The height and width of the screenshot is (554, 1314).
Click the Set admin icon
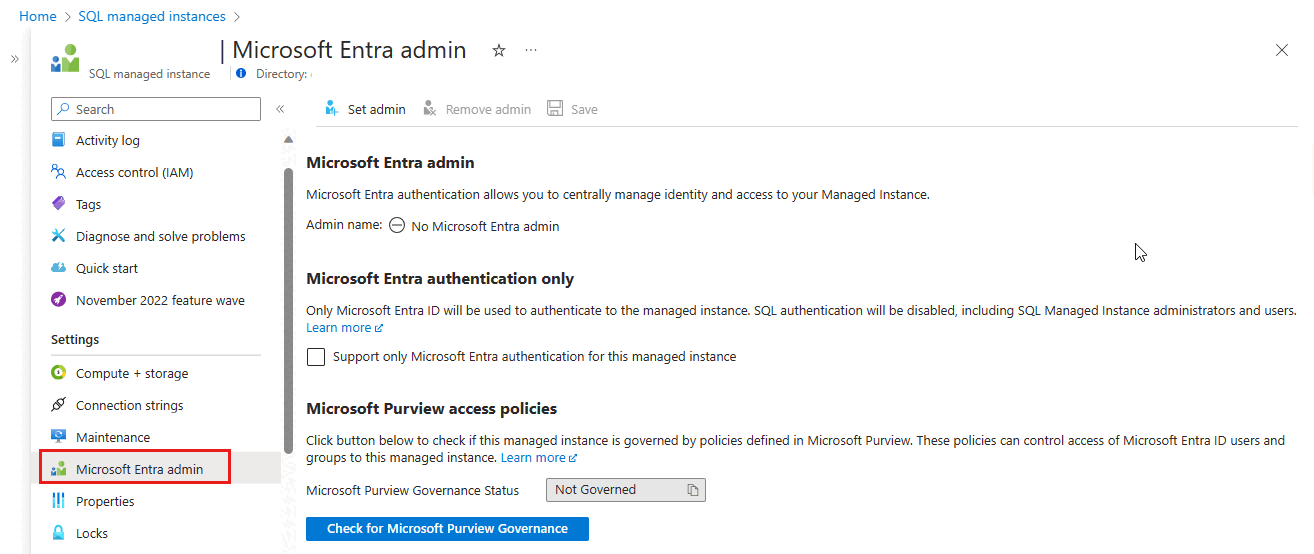click(332, 109)
